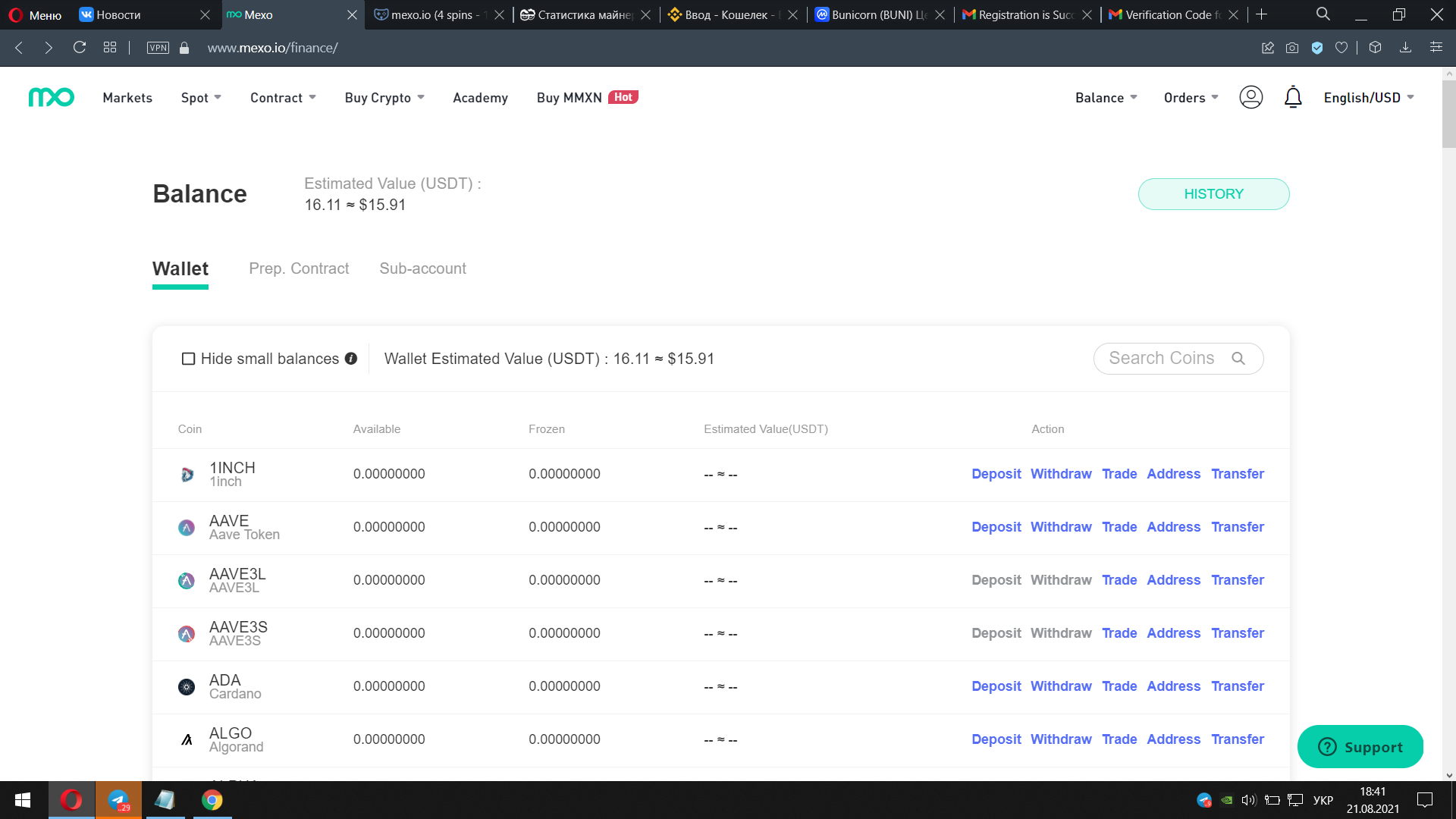Click Trade for AAVE3L

[1119, 580]
